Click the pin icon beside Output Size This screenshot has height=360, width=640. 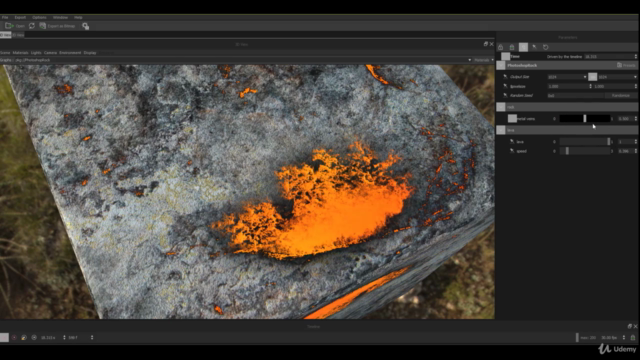505,77
